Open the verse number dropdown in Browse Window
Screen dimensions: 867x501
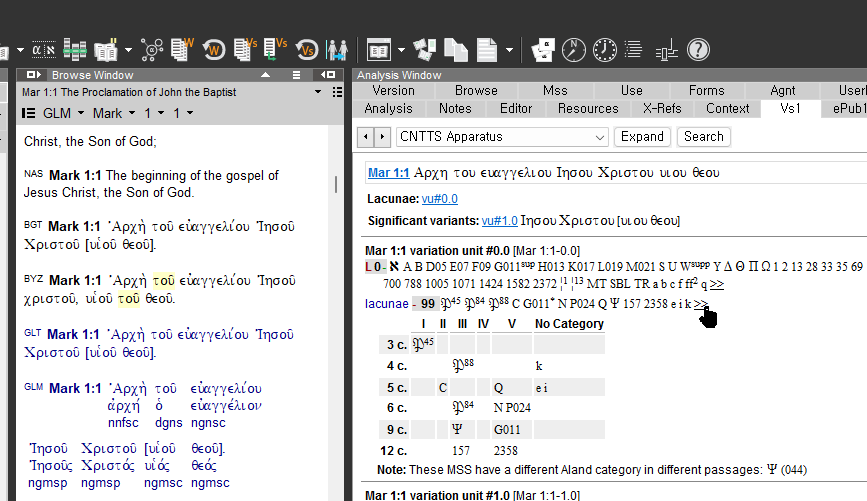[190, 113]
